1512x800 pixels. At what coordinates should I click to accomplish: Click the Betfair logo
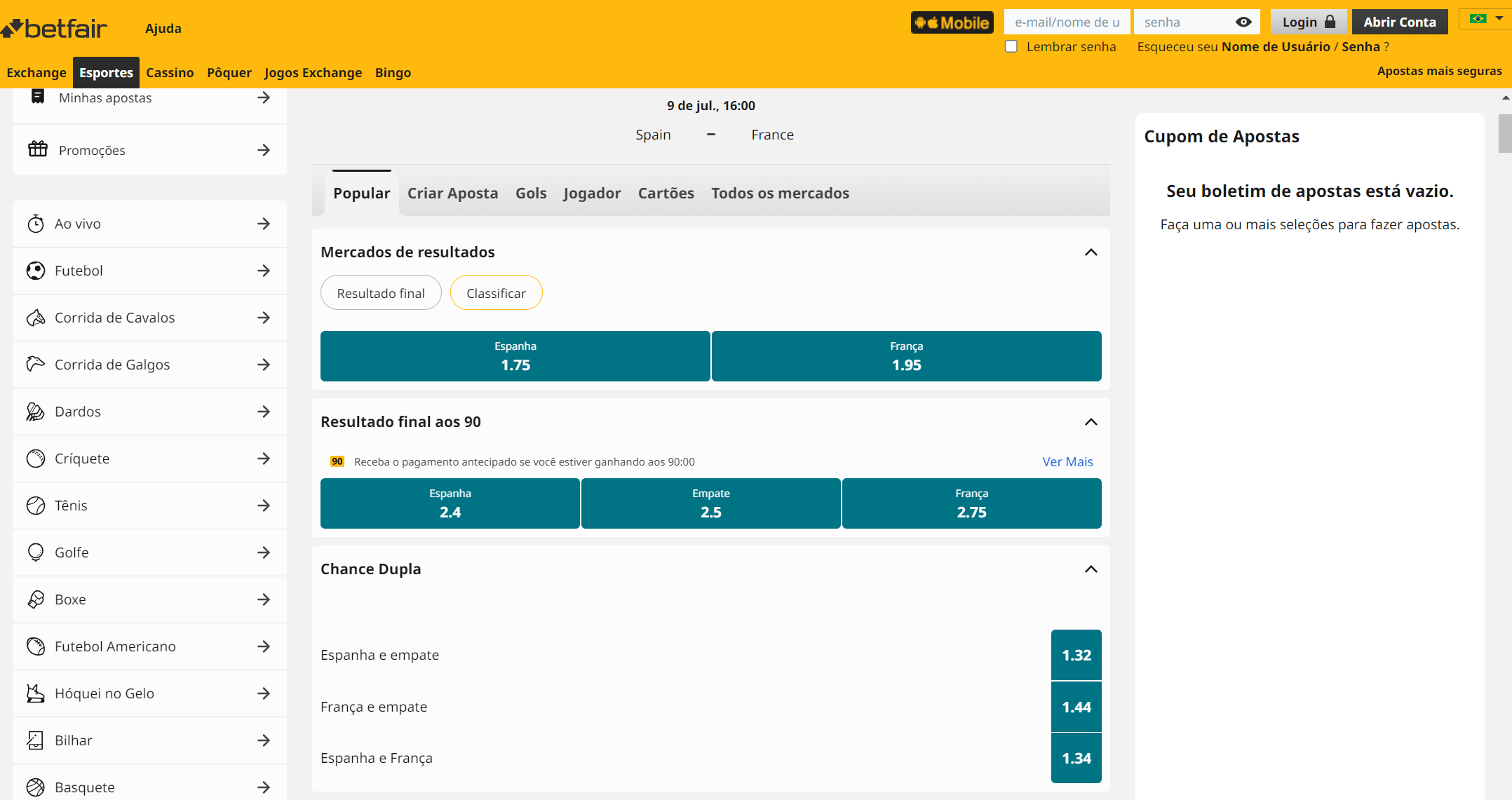click(54, 28)
